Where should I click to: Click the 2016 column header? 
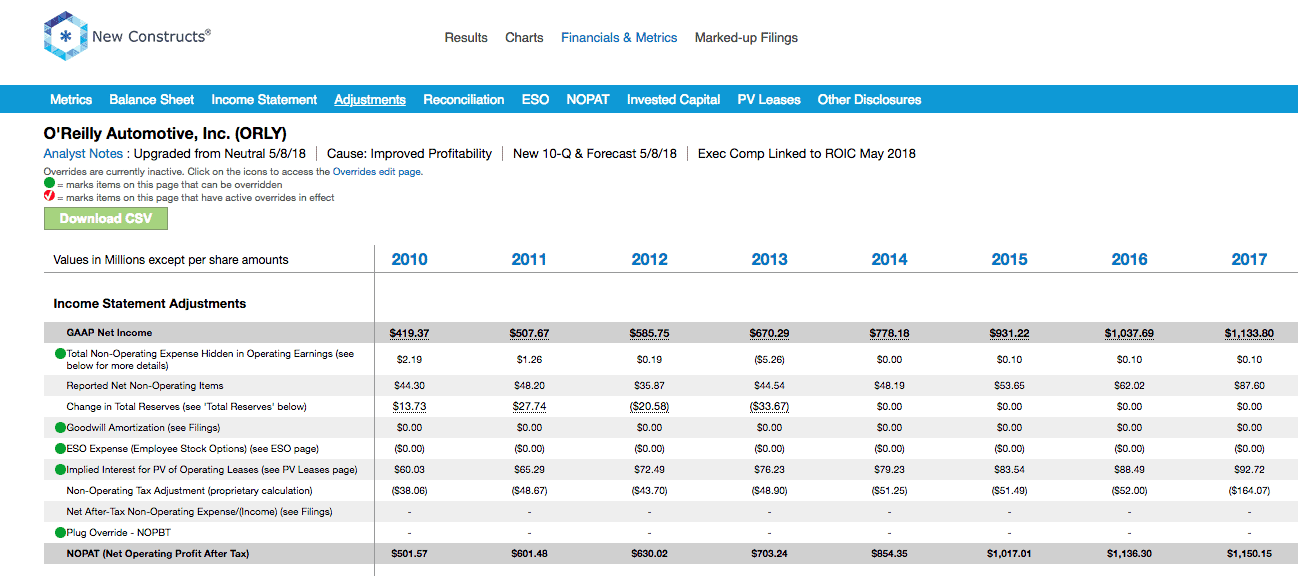click(1129, 259)
